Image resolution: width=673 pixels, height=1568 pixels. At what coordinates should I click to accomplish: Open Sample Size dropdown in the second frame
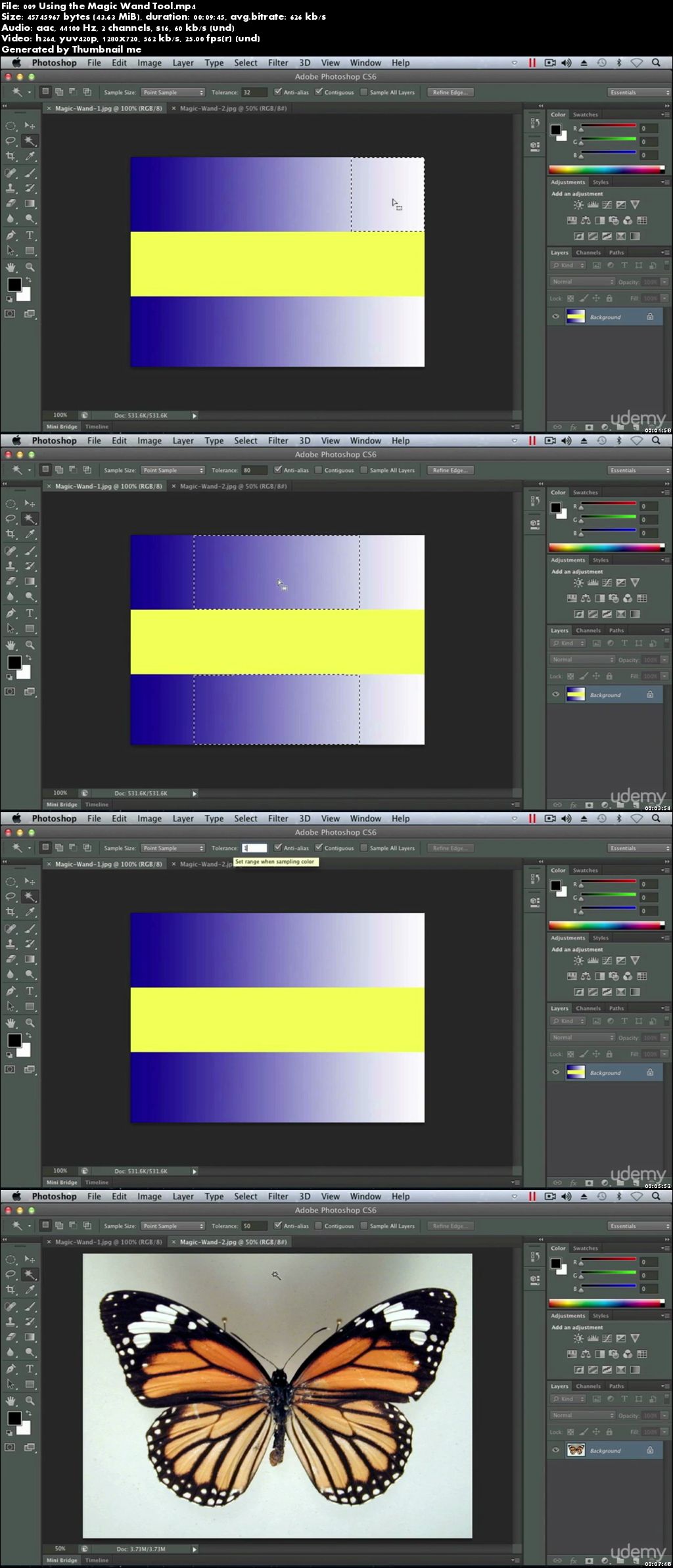coord(173,471)
